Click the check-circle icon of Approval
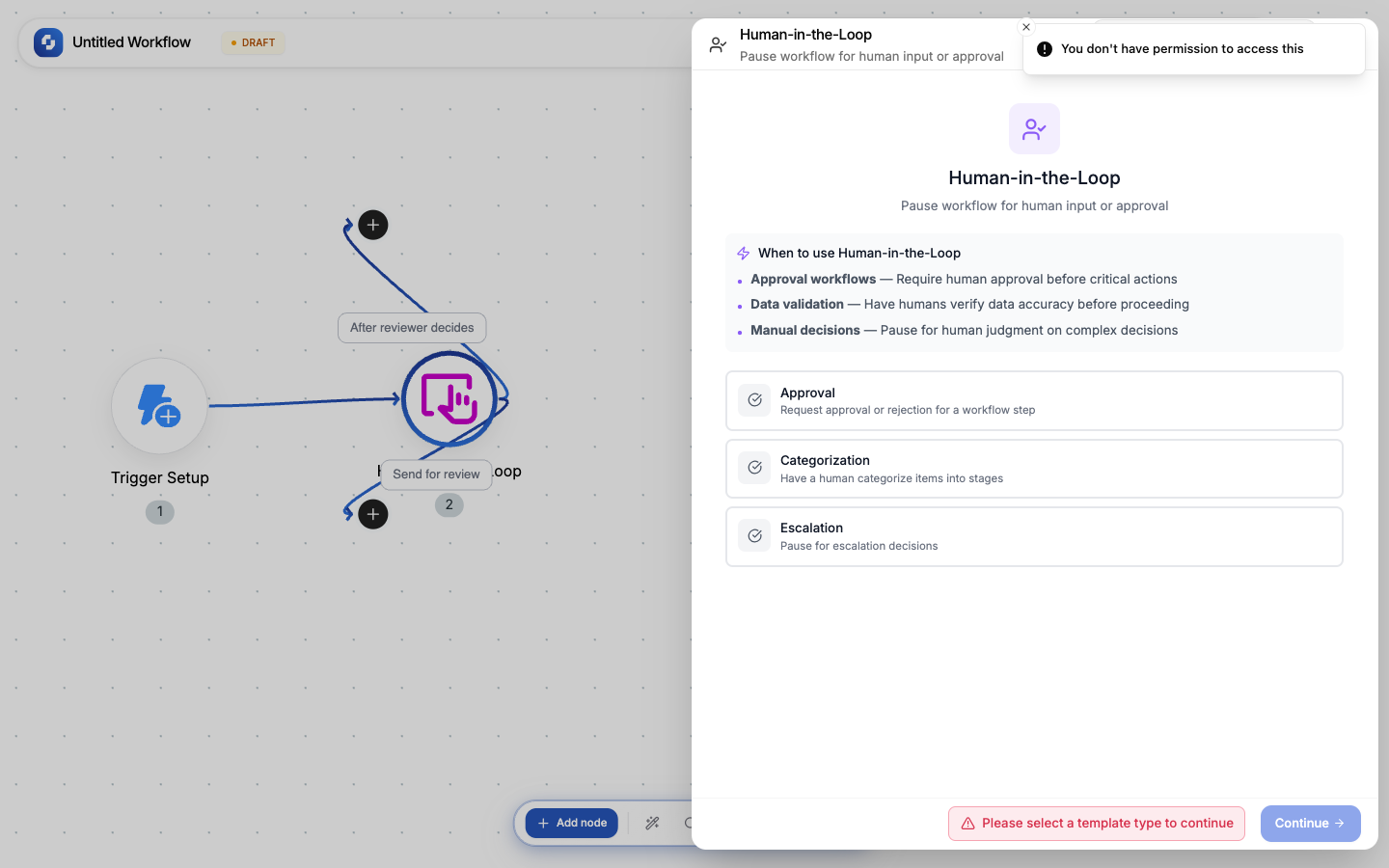Viewport: 1389px width, 868px height. point(754,400)
